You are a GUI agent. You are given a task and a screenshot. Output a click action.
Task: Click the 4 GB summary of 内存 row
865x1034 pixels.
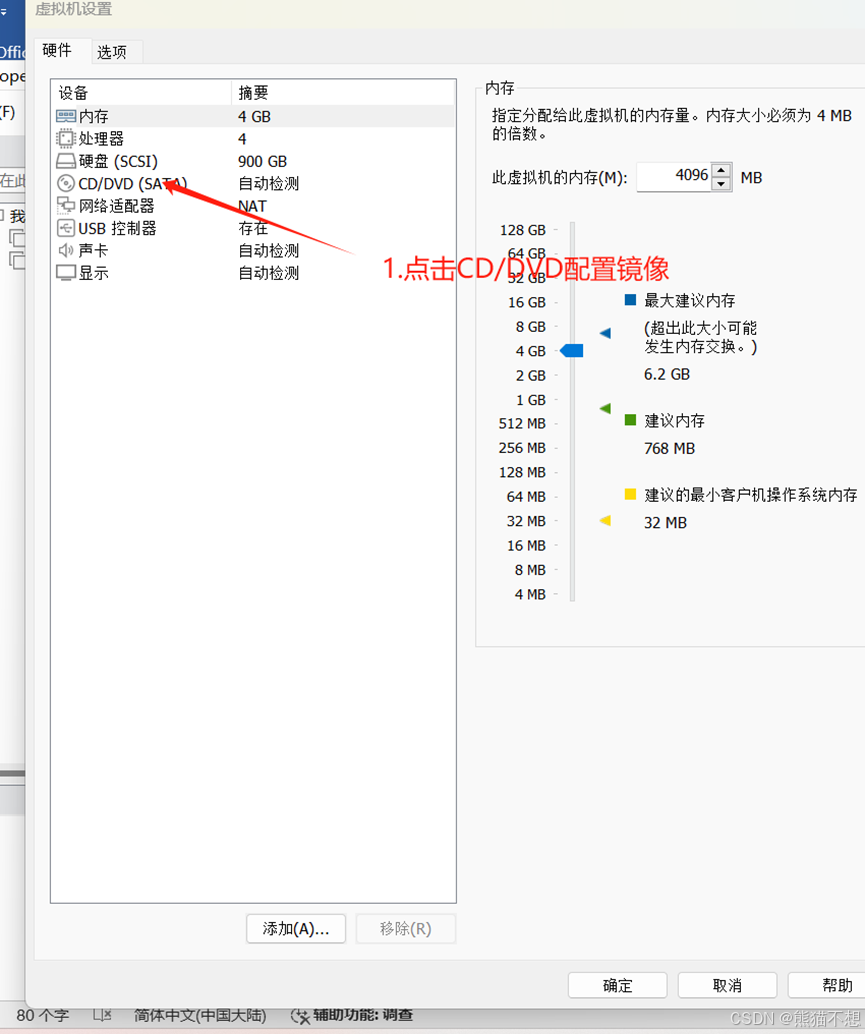(254, 117)
